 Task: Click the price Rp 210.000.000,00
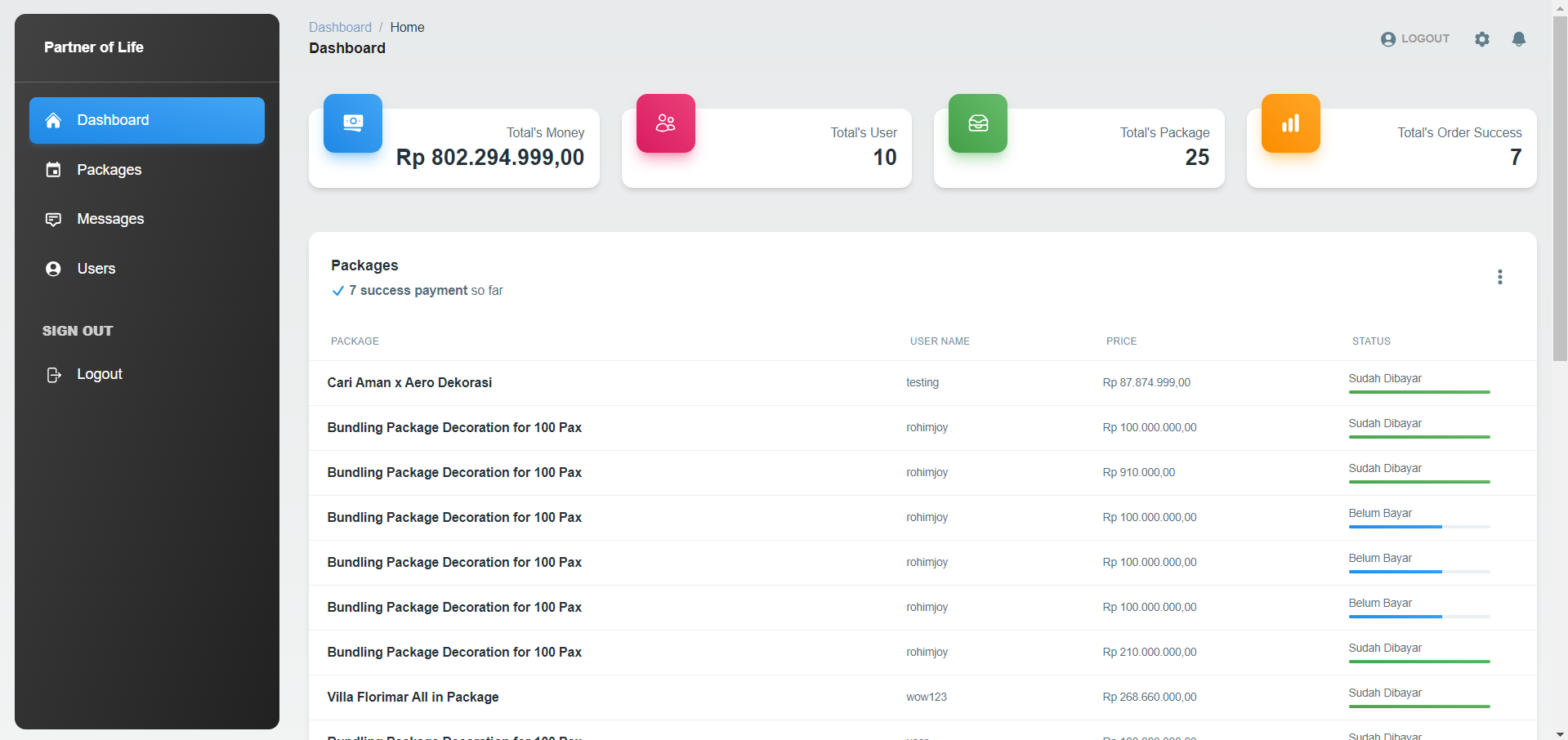[1150, 652]
